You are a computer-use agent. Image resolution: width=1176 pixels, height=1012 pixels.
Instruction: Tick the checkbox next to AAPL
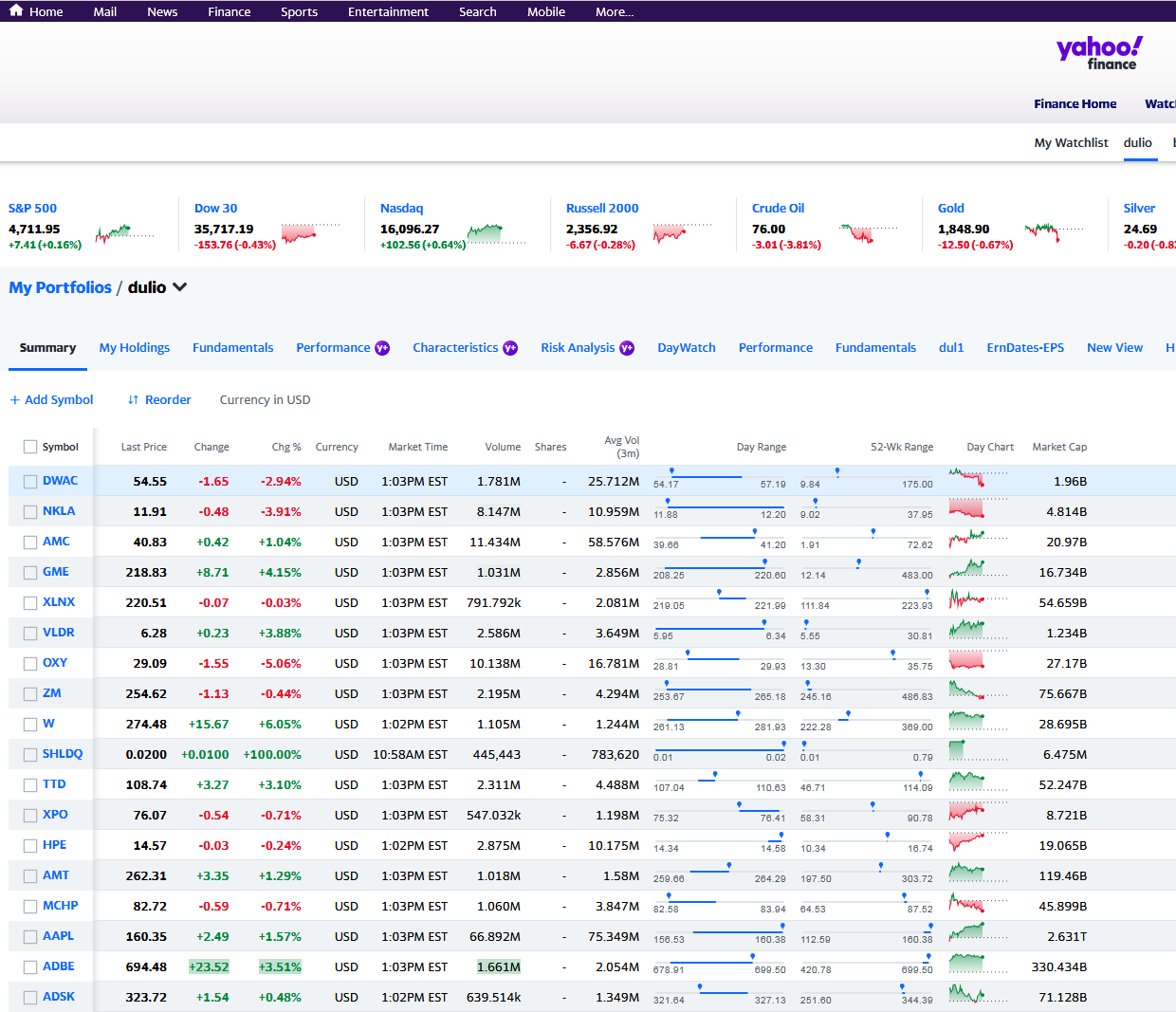(30, 937)
